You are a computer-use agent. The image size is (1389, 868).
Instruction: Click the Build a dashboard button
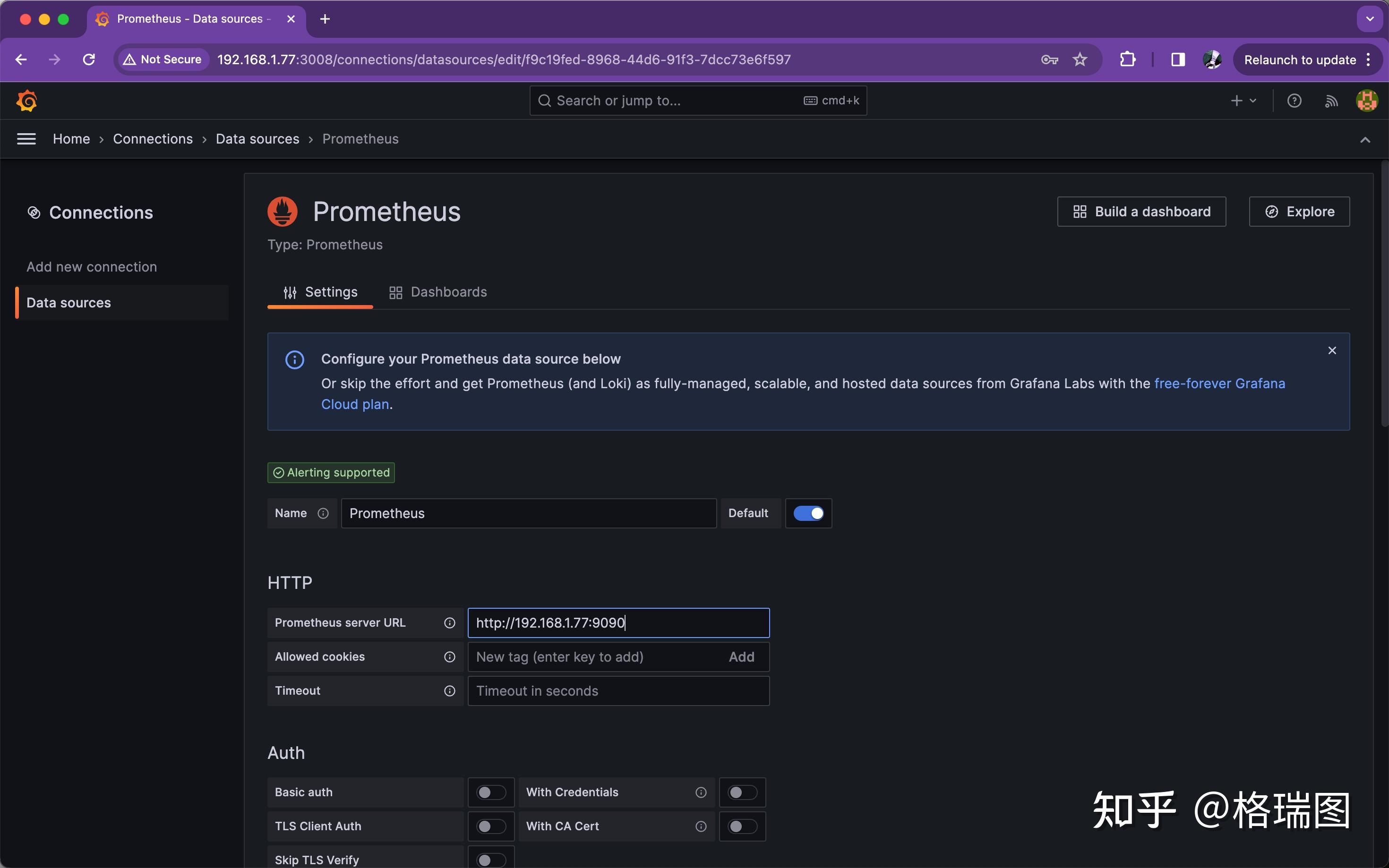(1141, 212)
